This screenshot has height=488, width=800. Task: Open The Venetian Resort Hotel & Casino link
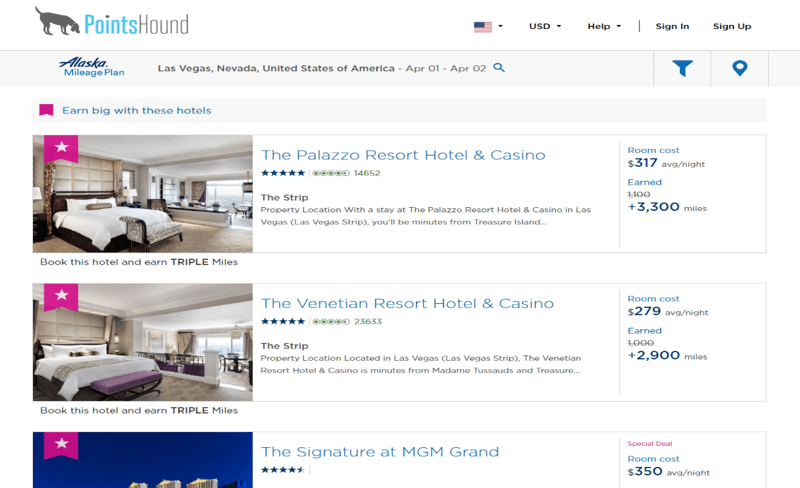point(407,303)
